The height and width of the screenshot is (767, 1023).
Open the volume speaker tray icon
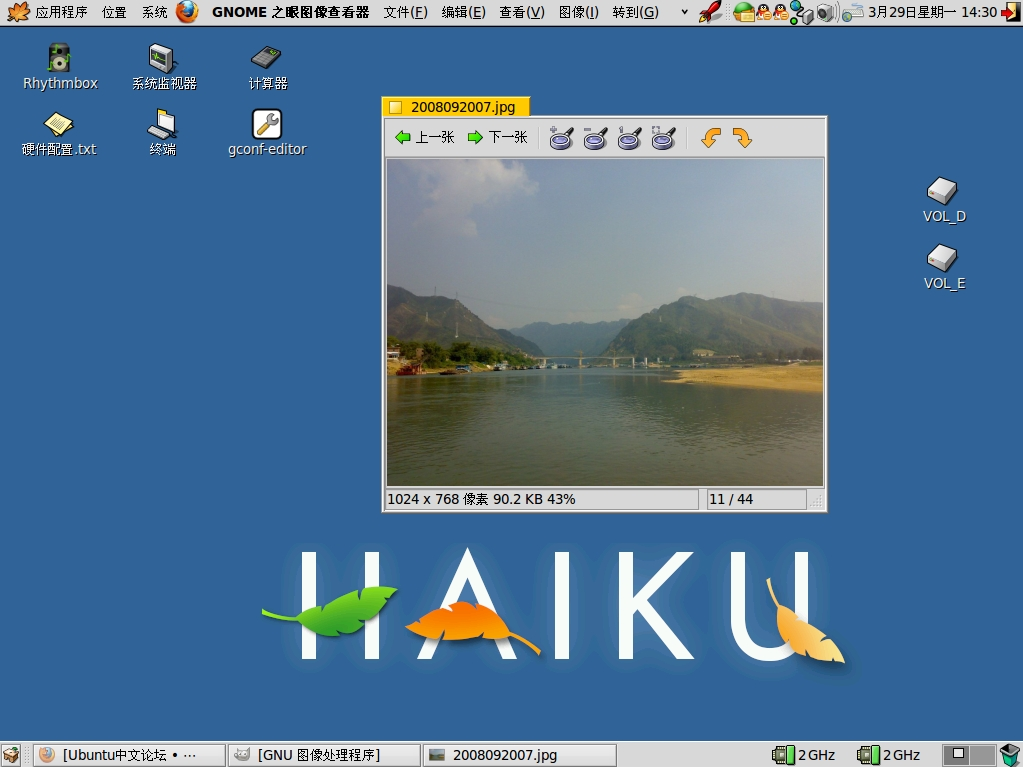click(x=827, y=12)
